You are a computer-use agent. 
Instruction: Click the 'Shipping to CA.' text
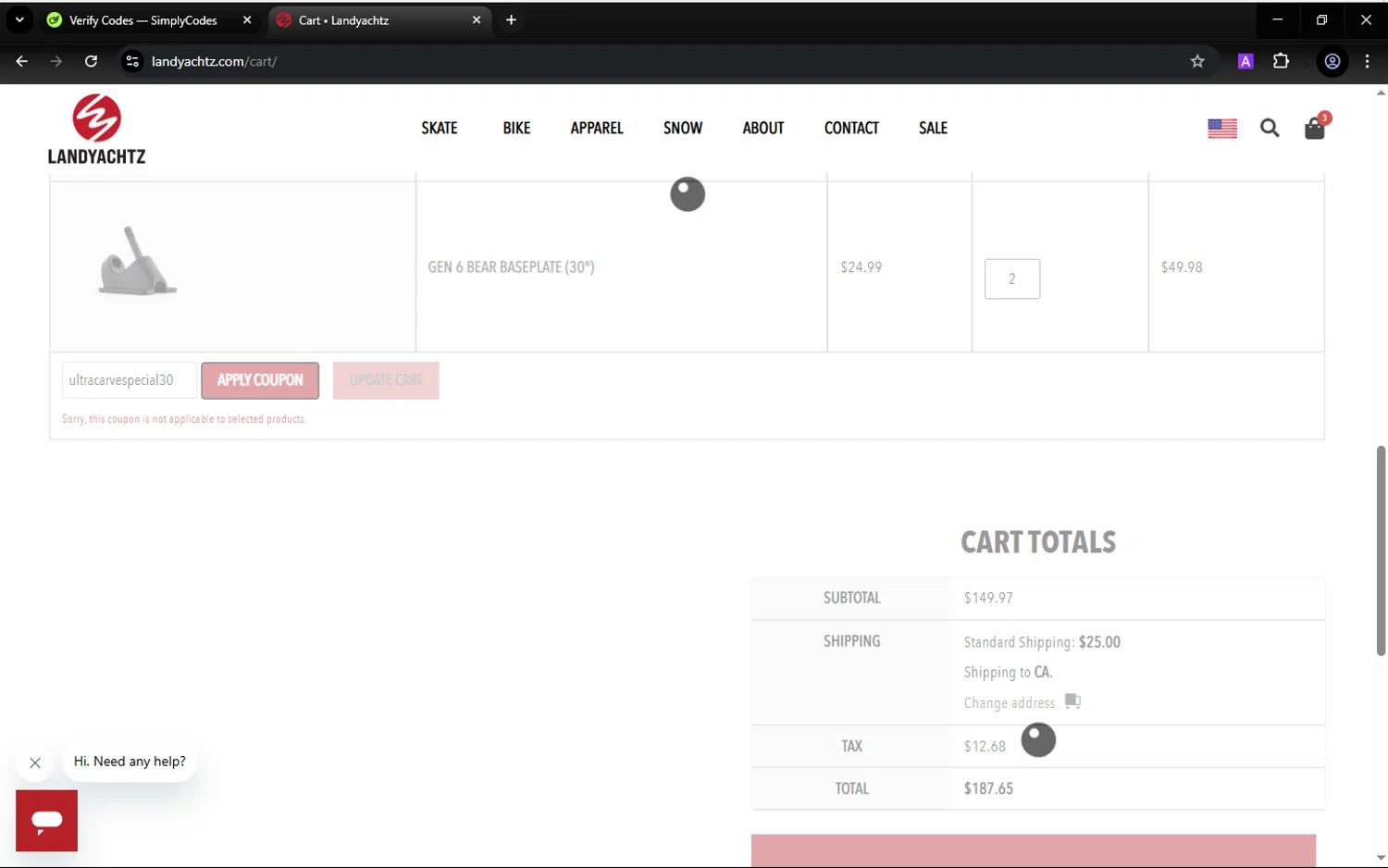pos(1008,672)
